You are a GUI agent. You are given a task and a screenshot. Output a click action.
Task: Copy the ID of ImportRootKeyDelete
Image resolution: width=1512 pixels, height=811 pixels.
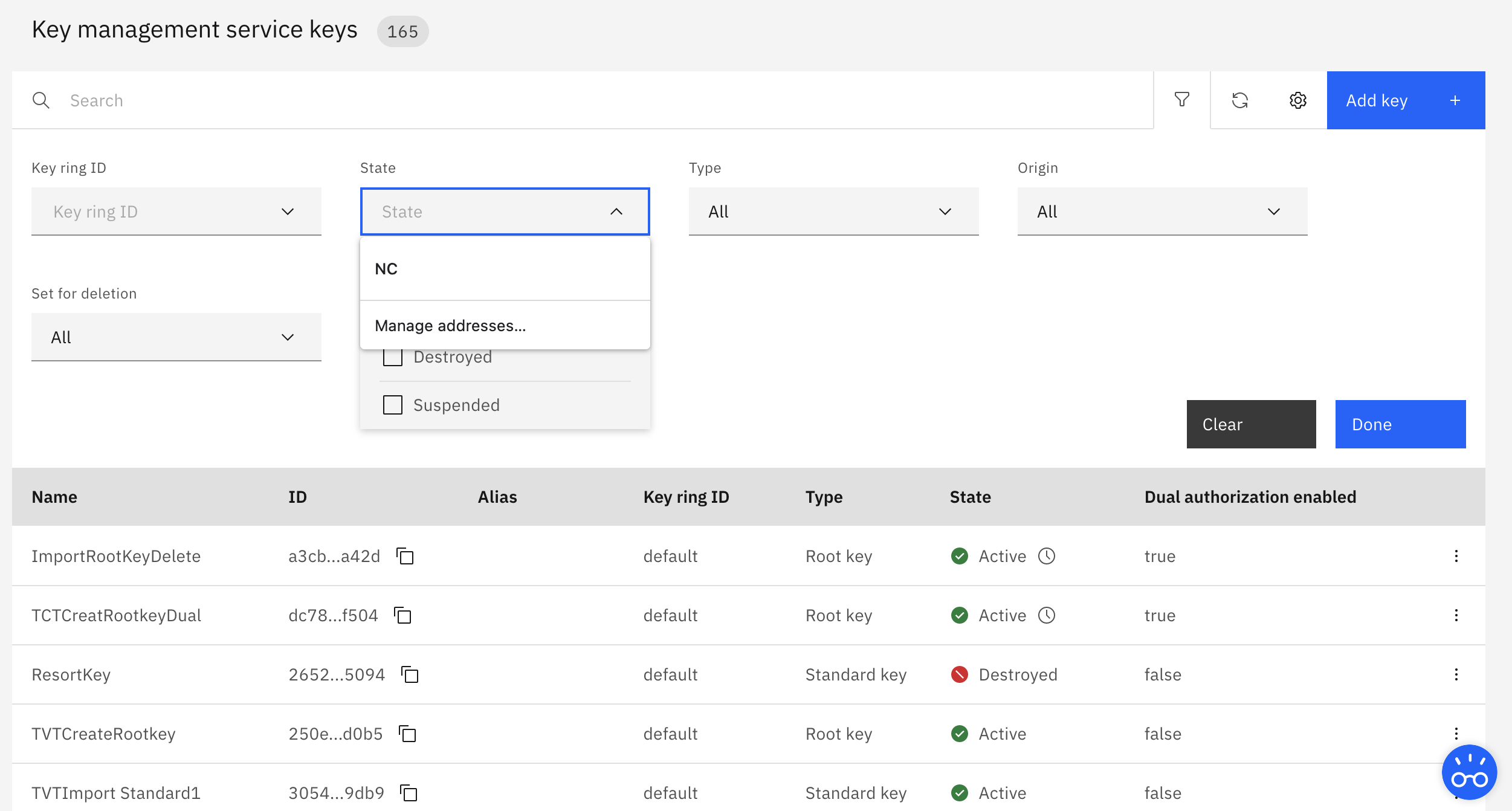[405, 556]
